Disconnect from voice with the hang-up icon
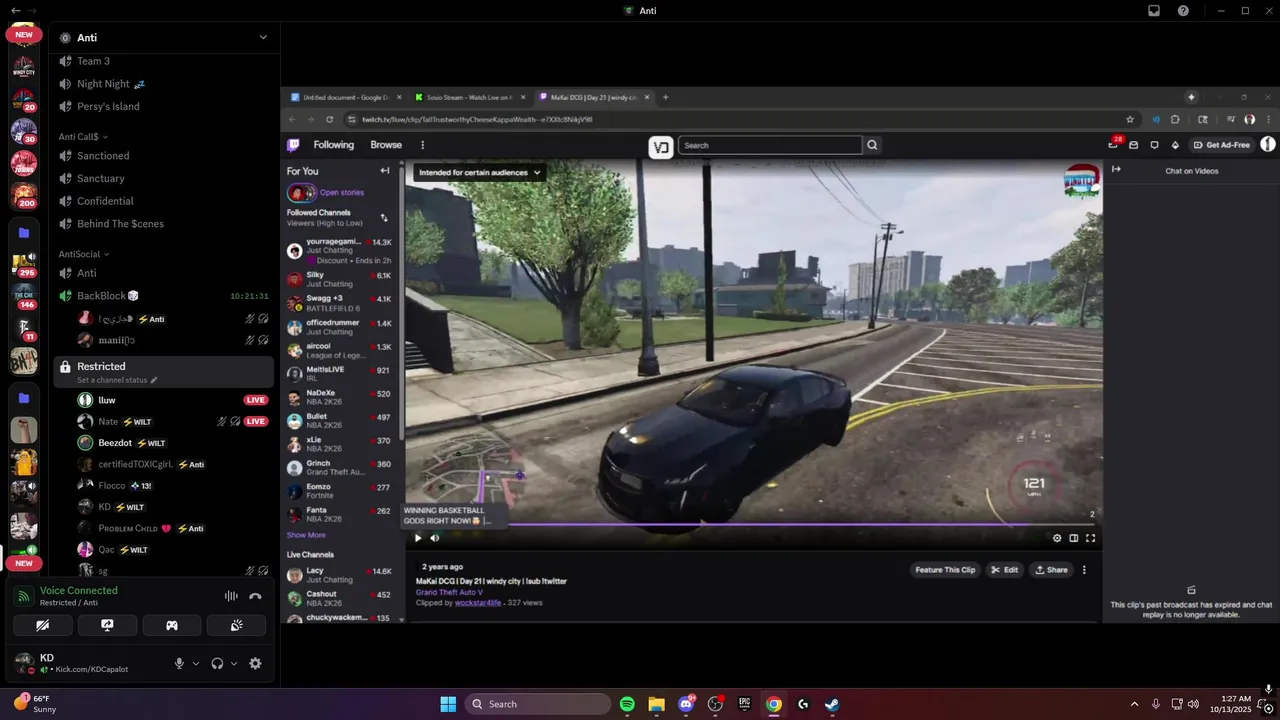The width and height of the screenshot is (1280, 720). click(255, 596)
